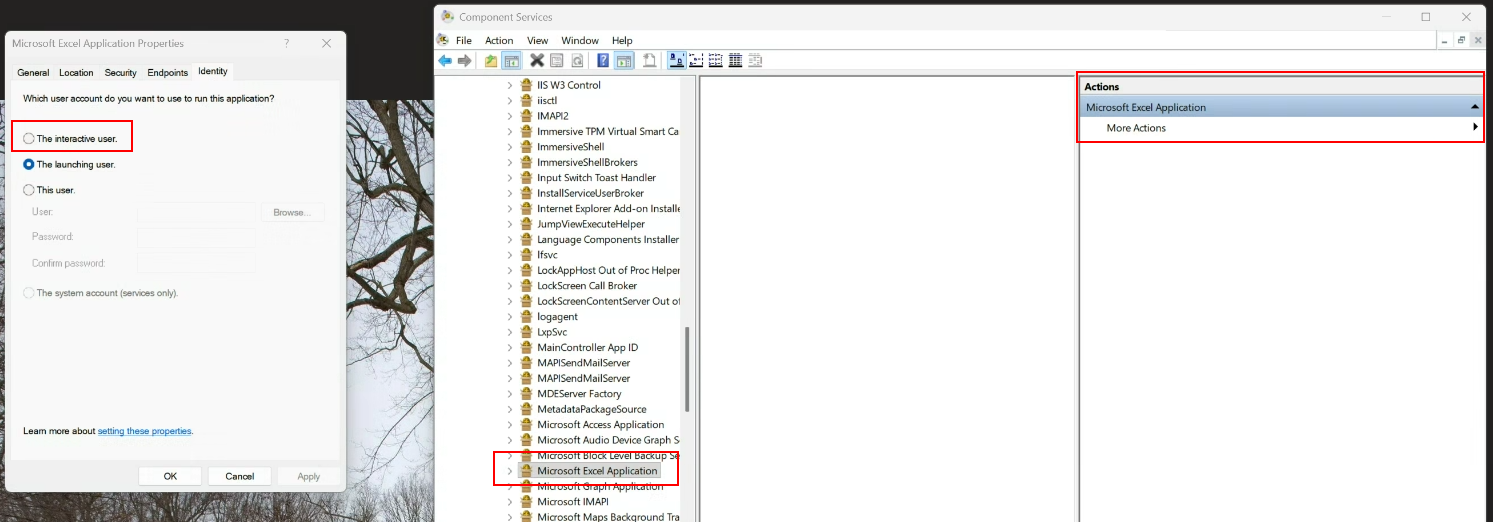Switch to the Security tab
This screenshot has width=1493, height=522.
tap(120, 73)
